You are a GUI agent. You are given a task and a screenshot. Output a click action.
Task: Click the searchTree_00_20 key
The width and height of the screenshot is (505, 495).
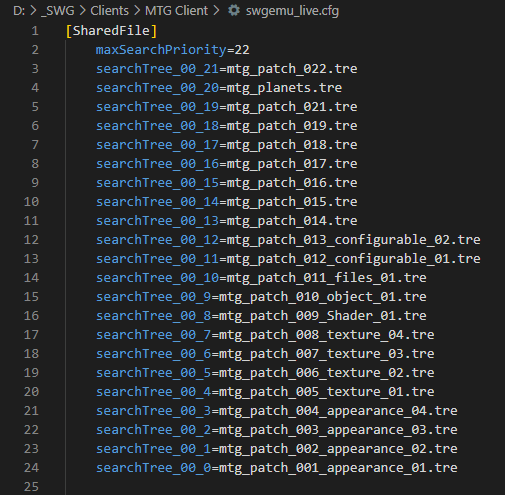coord(157,88)
